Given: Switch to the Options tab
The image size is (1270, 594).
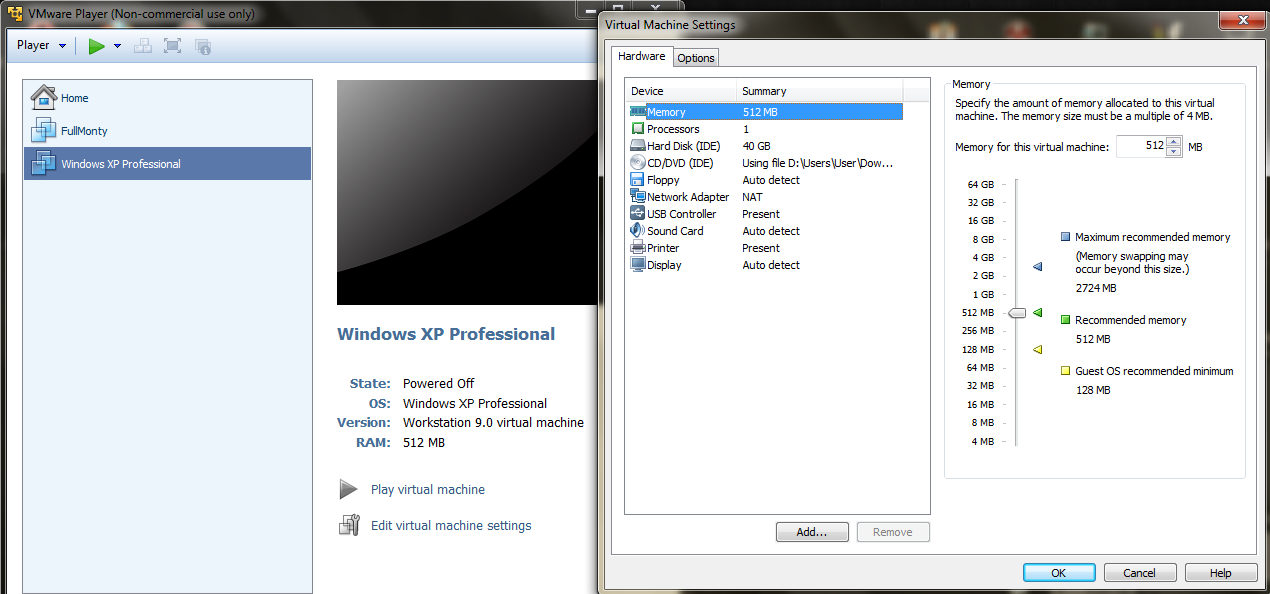Looking at the screenshot, I should (x=696, y=58).
